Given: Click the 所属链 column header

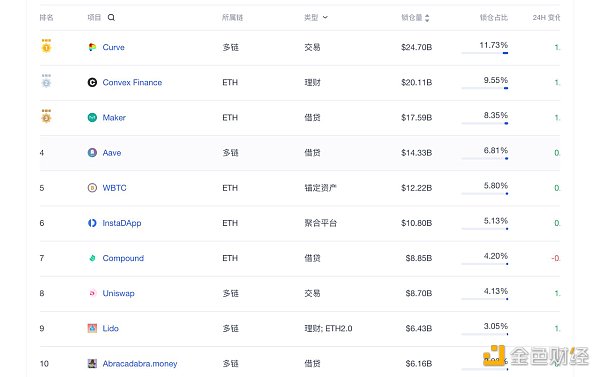Looking at the screenshot, I should (x=232, y=18).
